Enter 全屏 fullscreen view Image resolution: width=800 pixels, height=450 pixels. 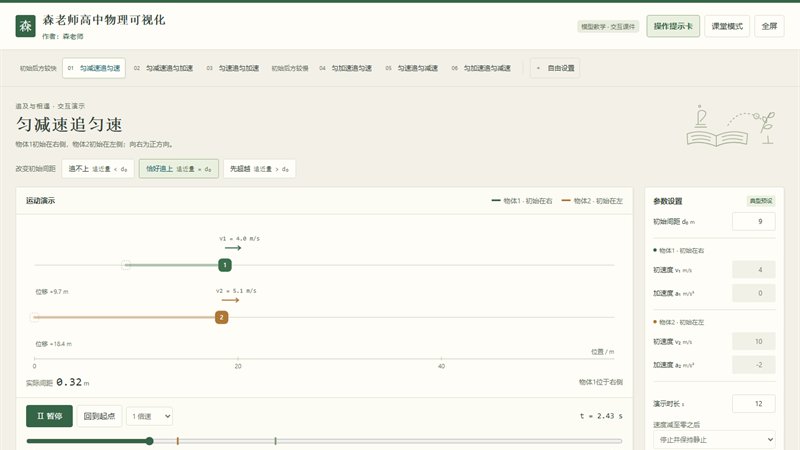(x=769, y=26)
